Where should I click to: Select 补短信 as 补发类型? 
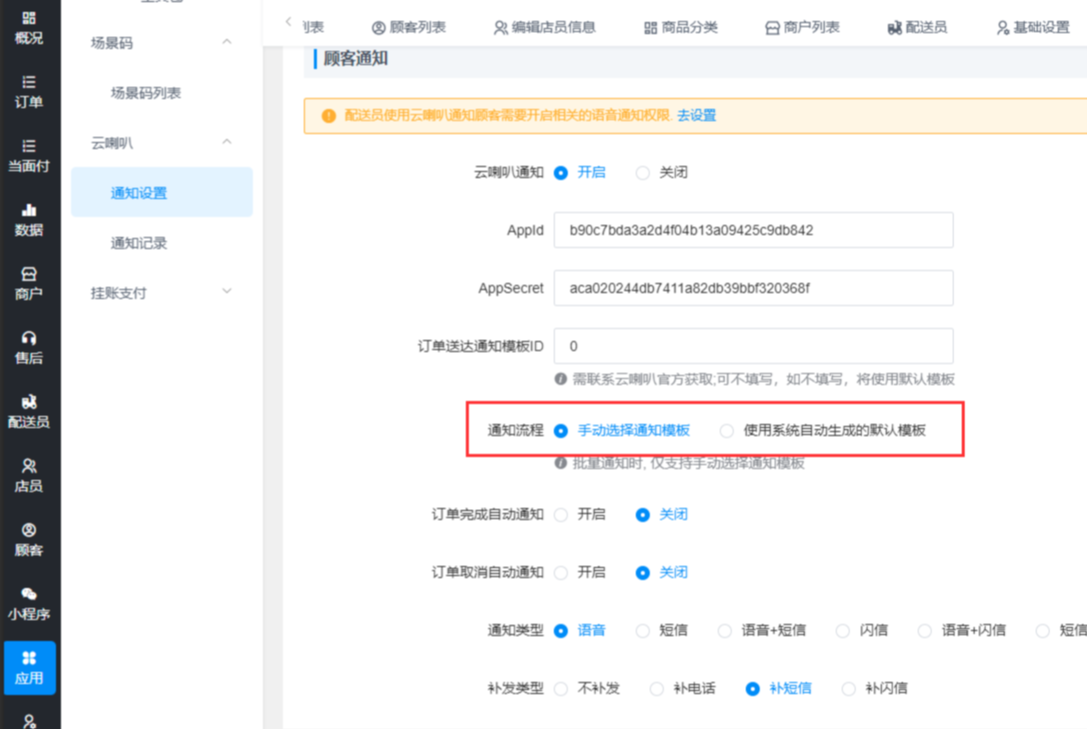tap(752, 688)
